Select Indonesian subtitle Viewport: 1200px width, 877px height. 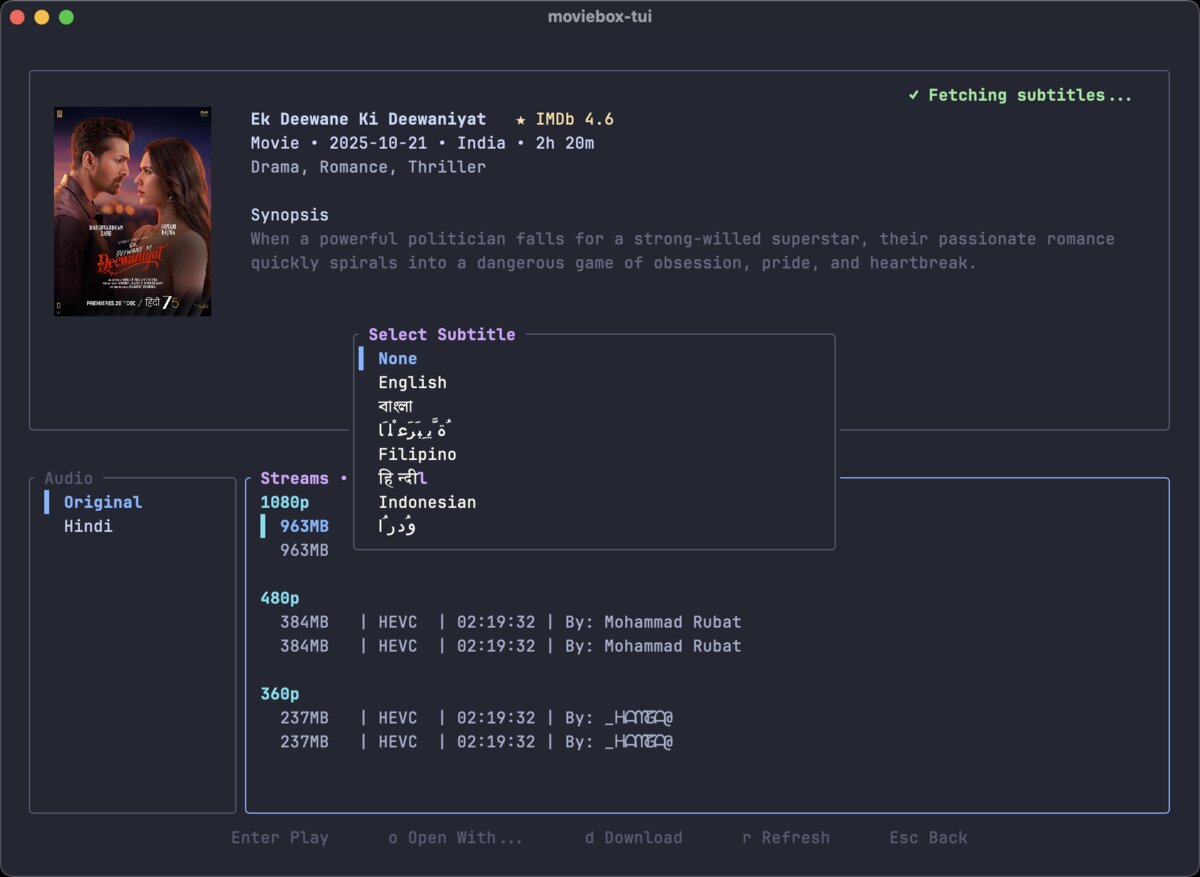(427, 503)
